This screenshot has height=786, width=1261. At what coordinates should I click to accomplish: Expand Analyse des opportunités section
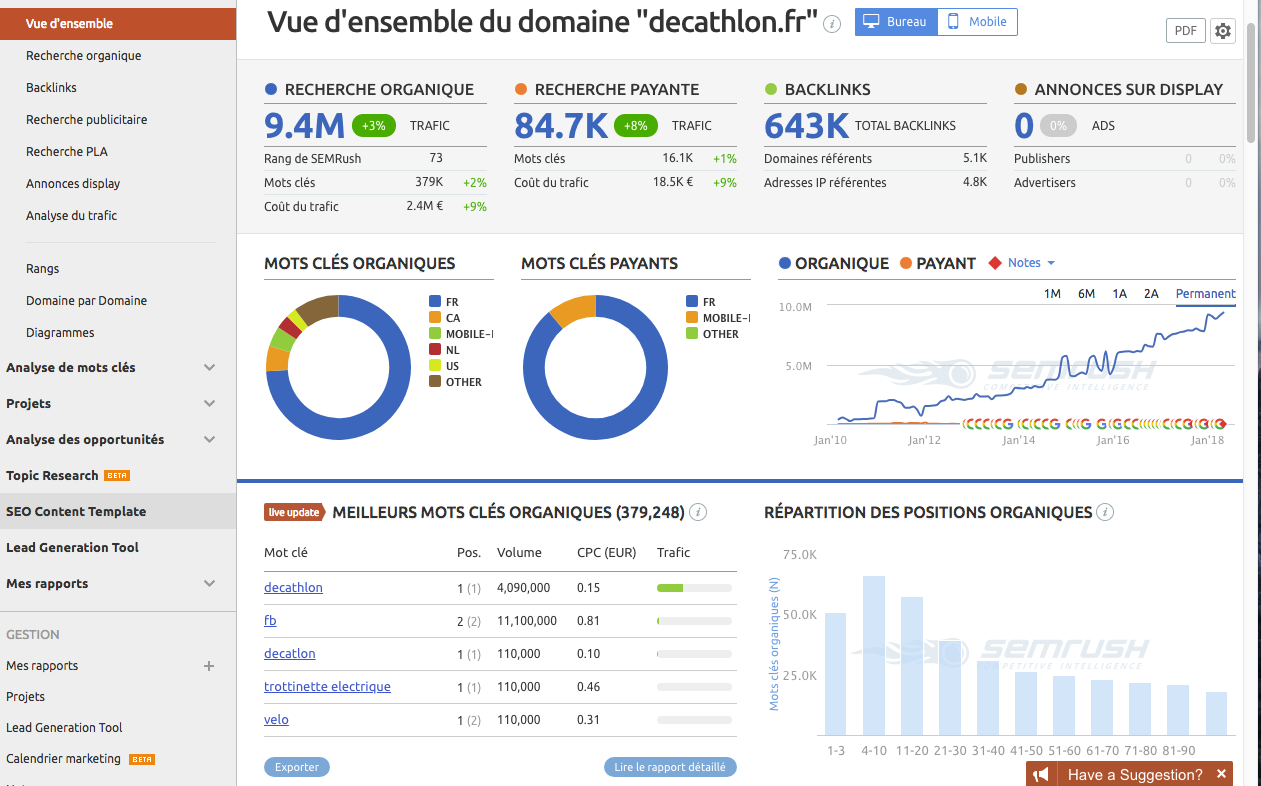click(x=209, y=440)
